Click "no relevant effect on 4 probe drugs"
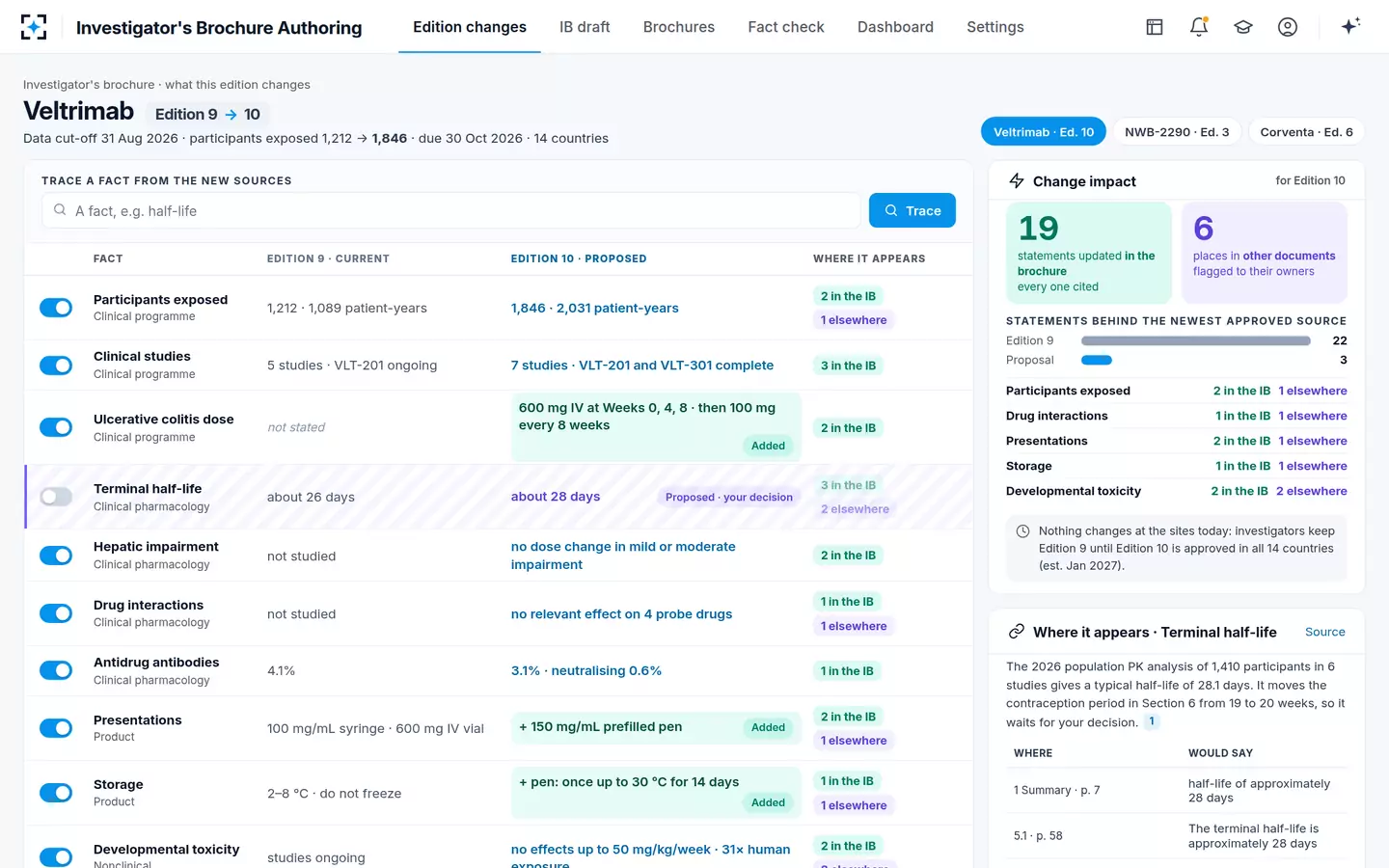 [621, 613]
